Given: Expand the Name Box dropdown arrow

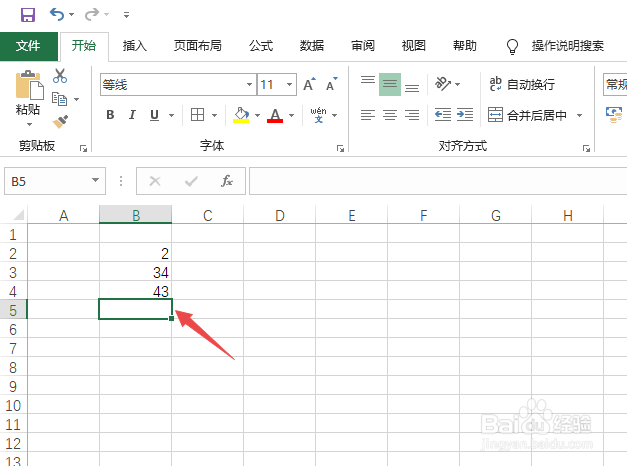Looking at the screenshot, I should coord(95,180).
